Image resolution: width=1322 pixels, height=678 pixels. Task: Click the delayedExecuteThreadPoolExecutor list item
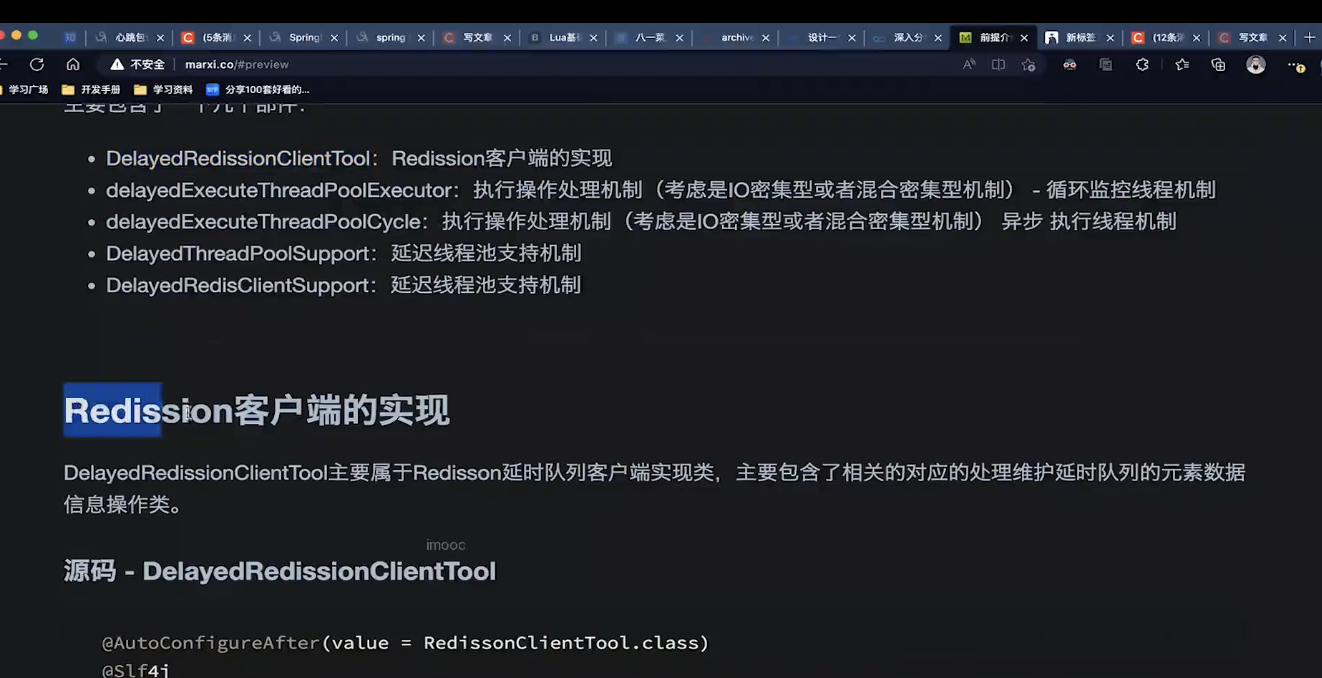click(x=661, y=190)
